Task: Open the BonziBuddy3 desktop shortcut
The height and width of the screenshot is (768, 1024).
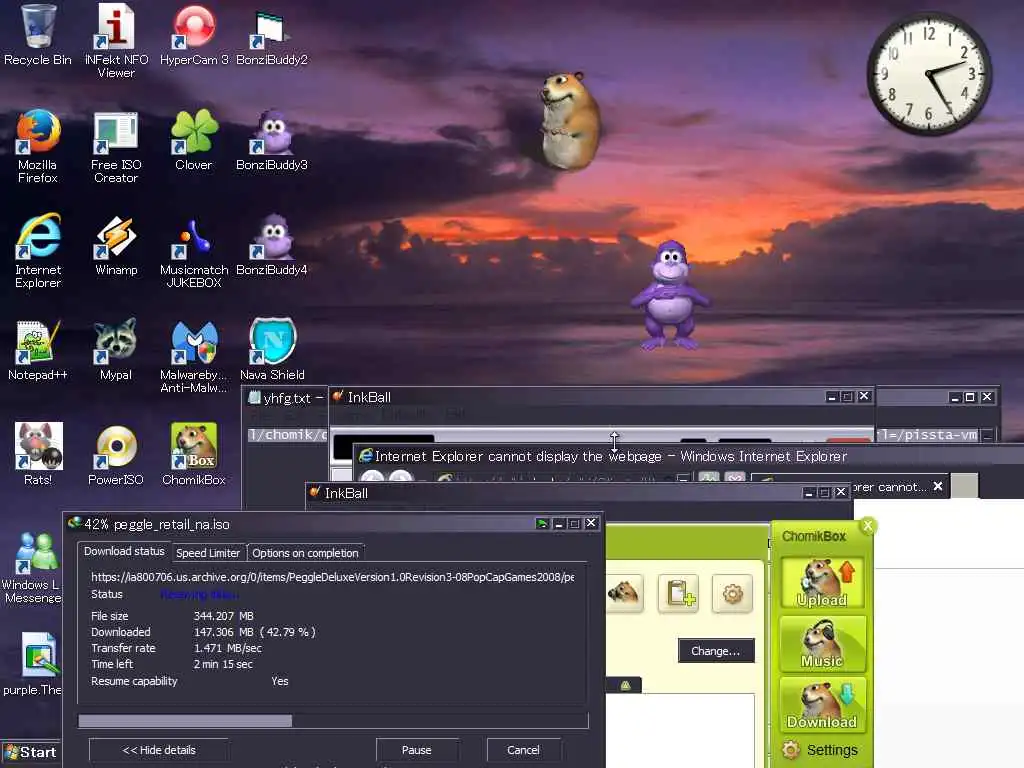Action: coord(272,140)
